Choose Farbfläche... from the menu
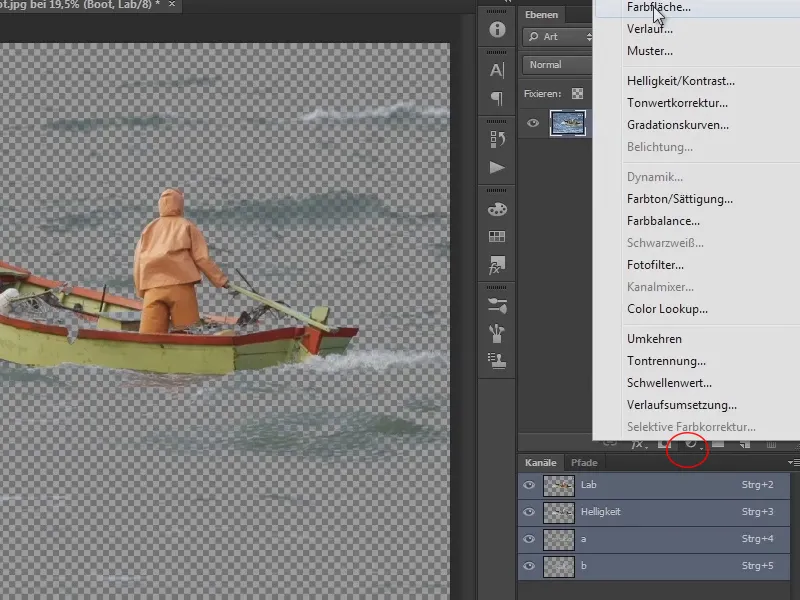This screenshot has width=800, height=600. [x=659, y=7]
